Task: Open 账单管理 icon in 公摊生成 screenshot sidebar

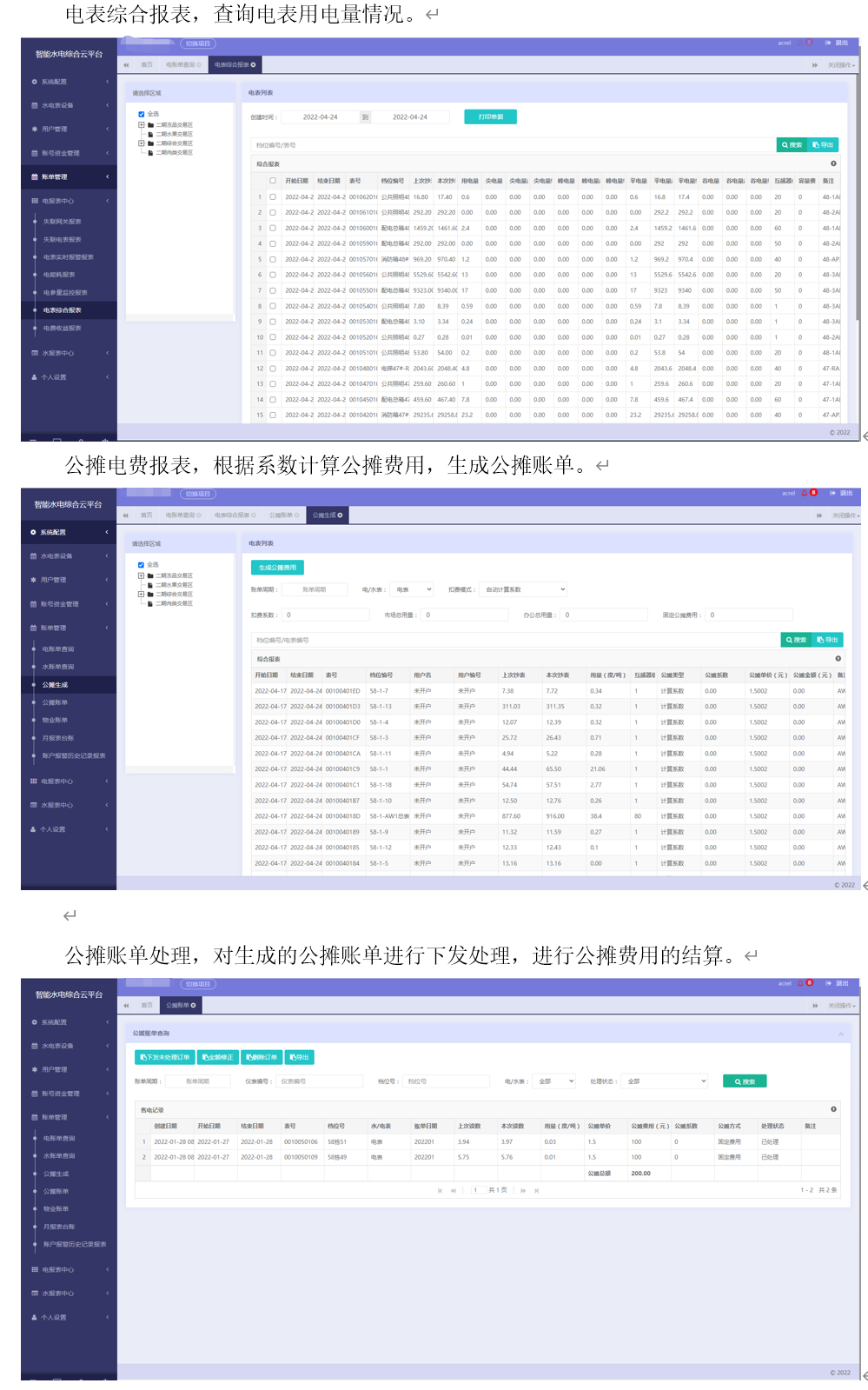Action: 33,628
